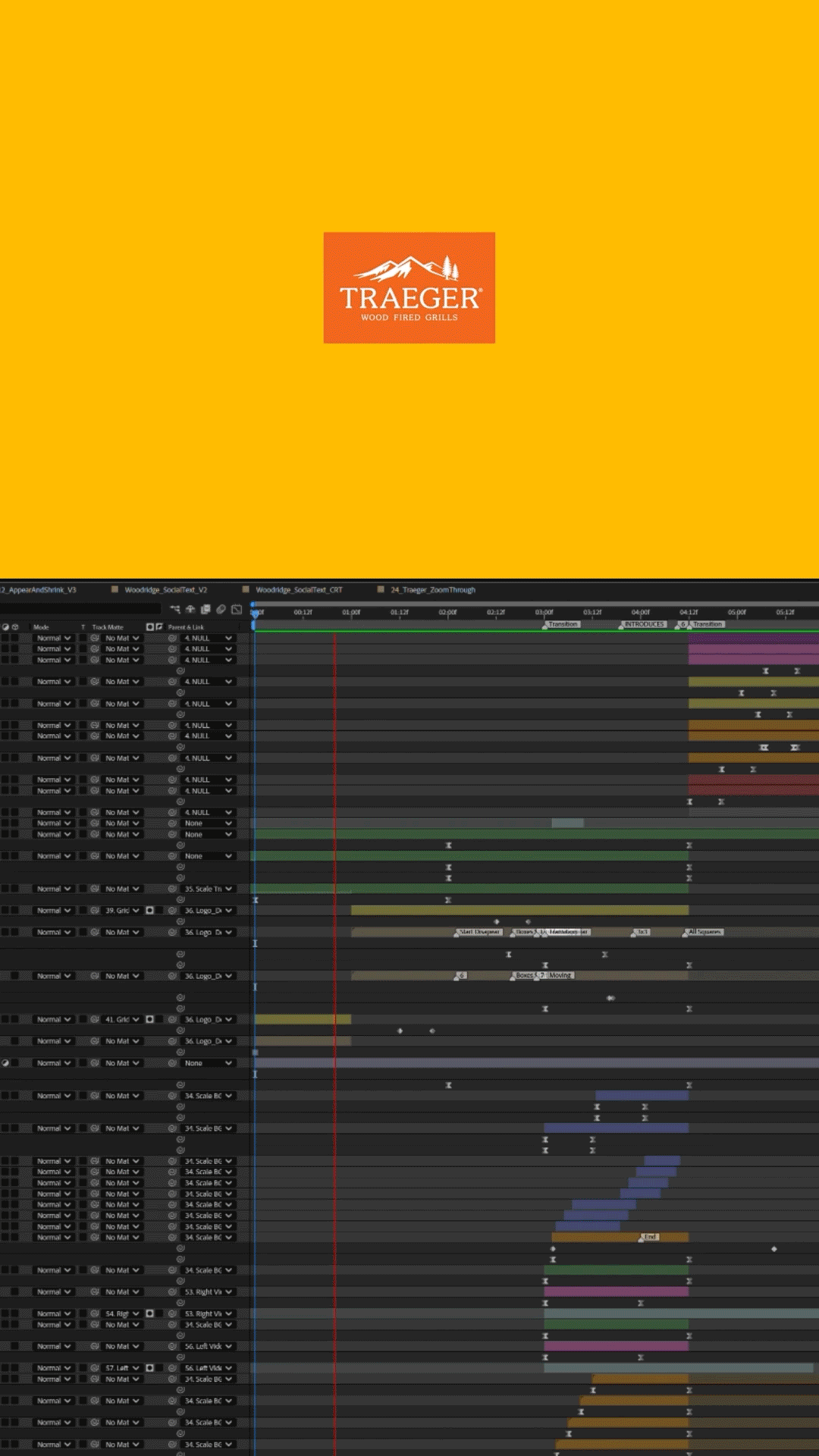Click the time navigator bar above ruler
819x1456 pixels.
tap(535, 604)
